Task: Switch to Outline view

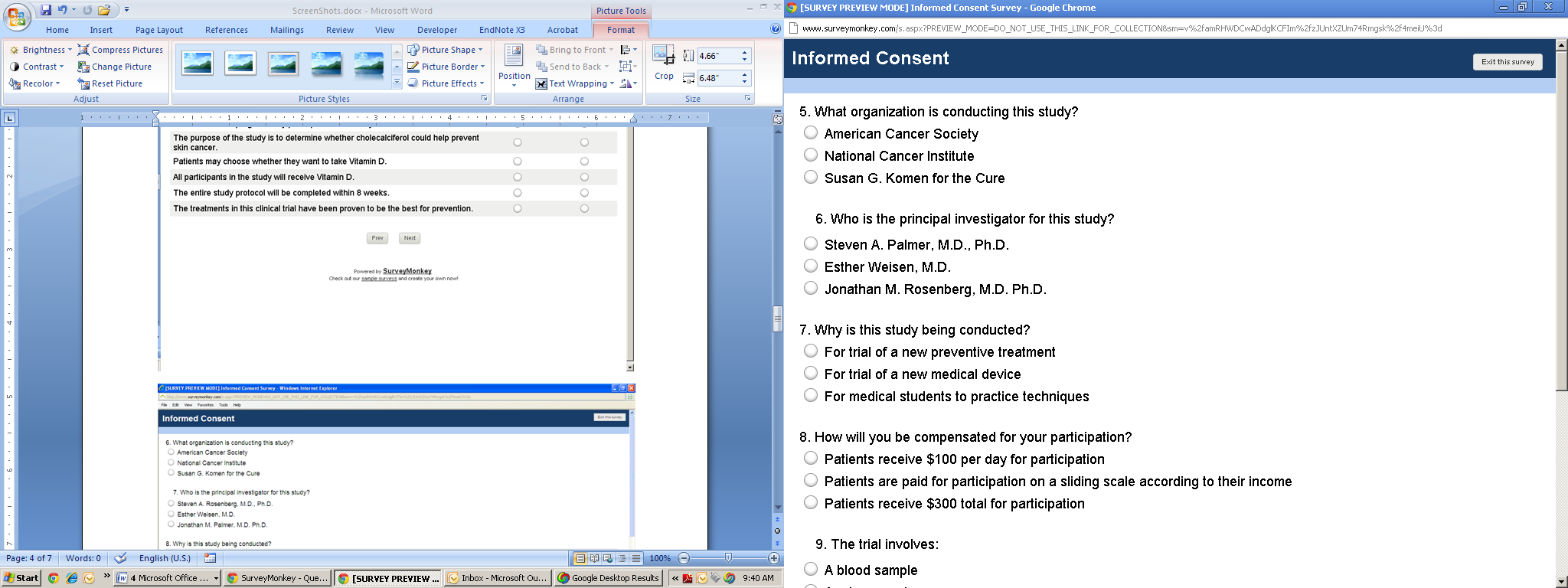Action: click(622, 558)
